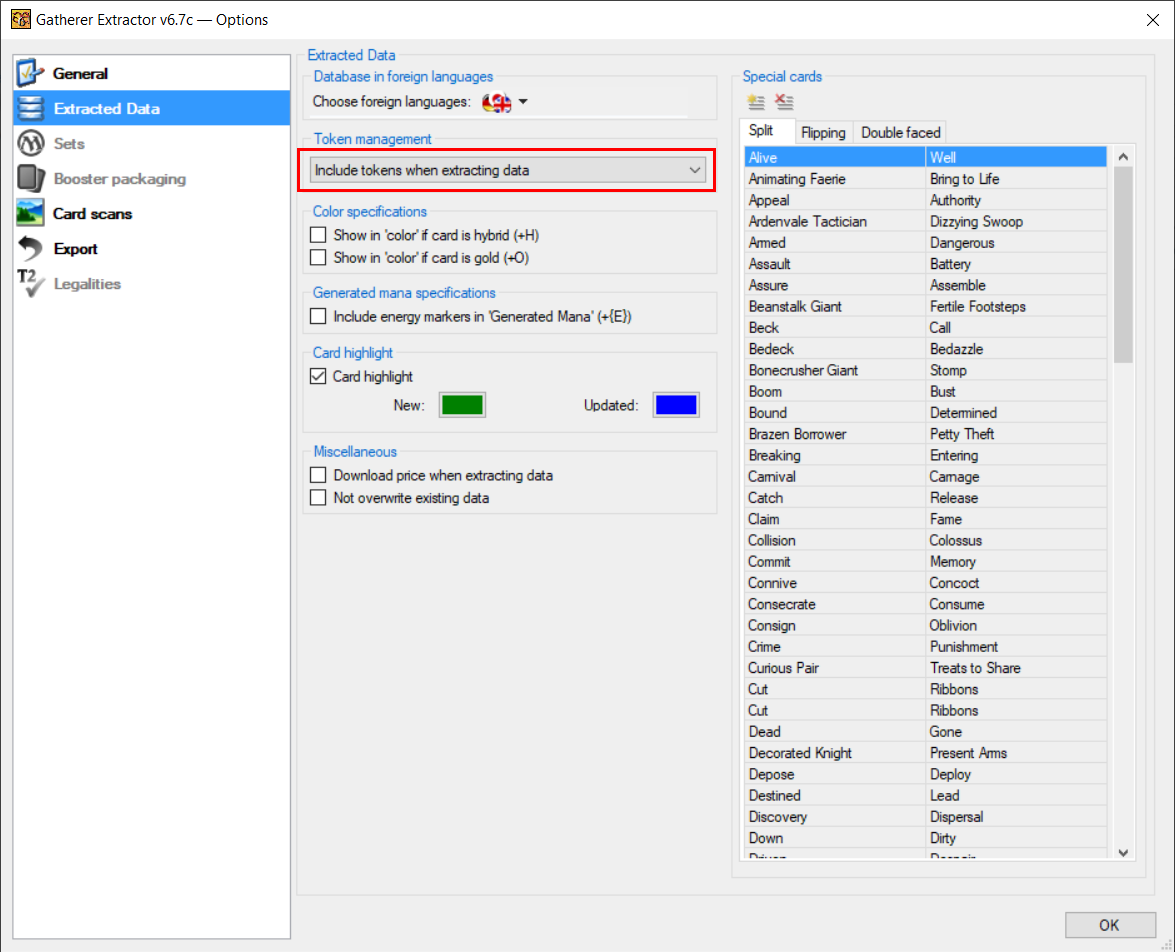
Task: Uncheck the Card highlight checkbox
Action: coord(318,377)
